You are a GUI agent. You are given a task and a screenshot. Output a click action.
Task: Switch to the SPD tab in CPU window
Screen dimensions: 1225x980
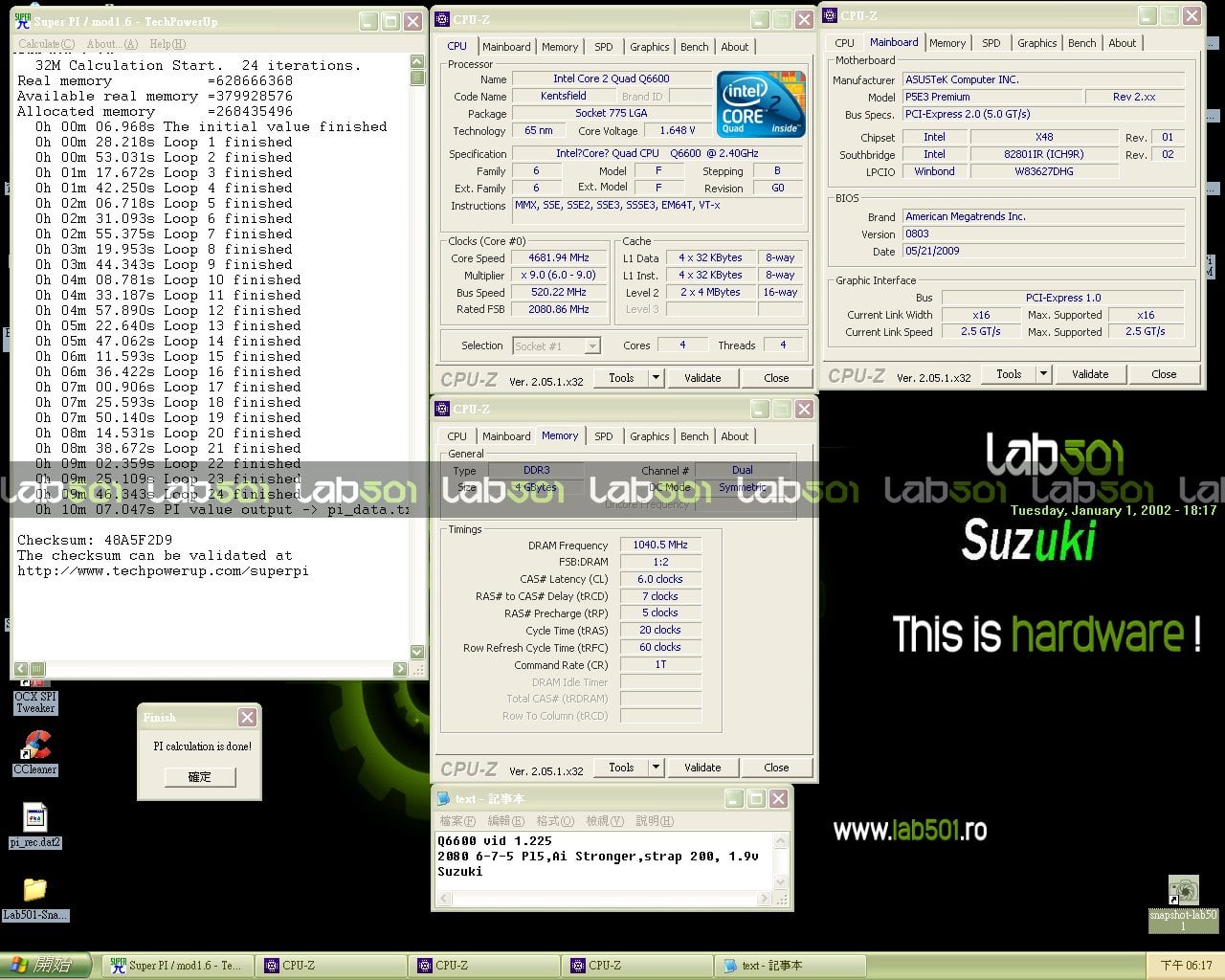603,47
